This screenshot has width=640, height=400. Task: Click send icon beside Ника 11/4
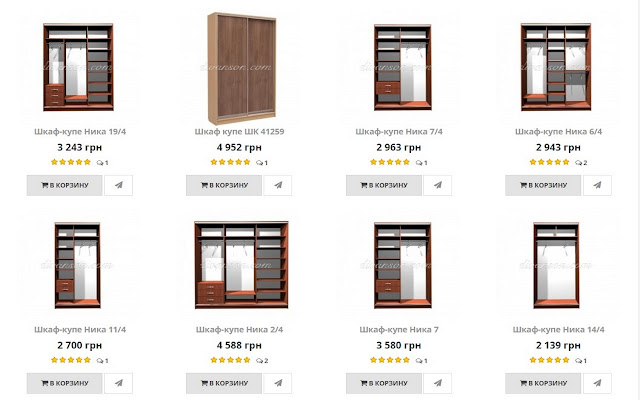pos(118,383)
